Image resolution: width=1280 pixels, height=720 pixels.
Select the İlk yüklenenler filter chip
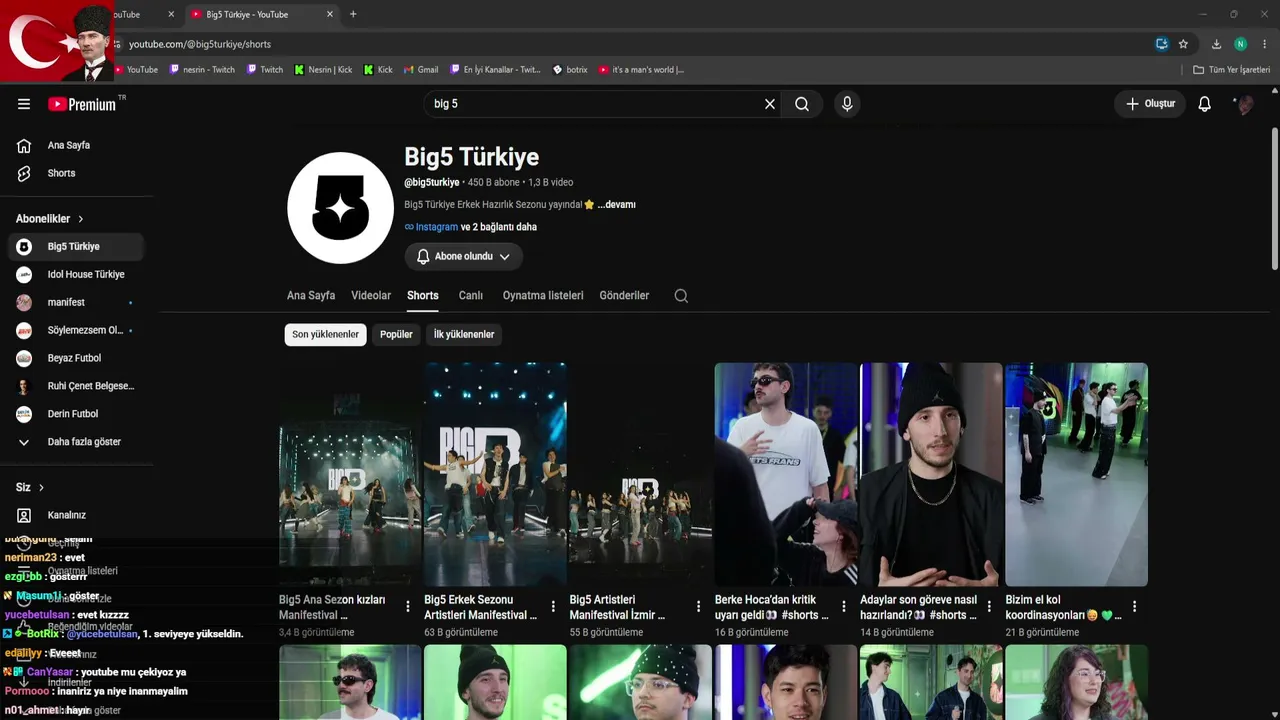464,334
